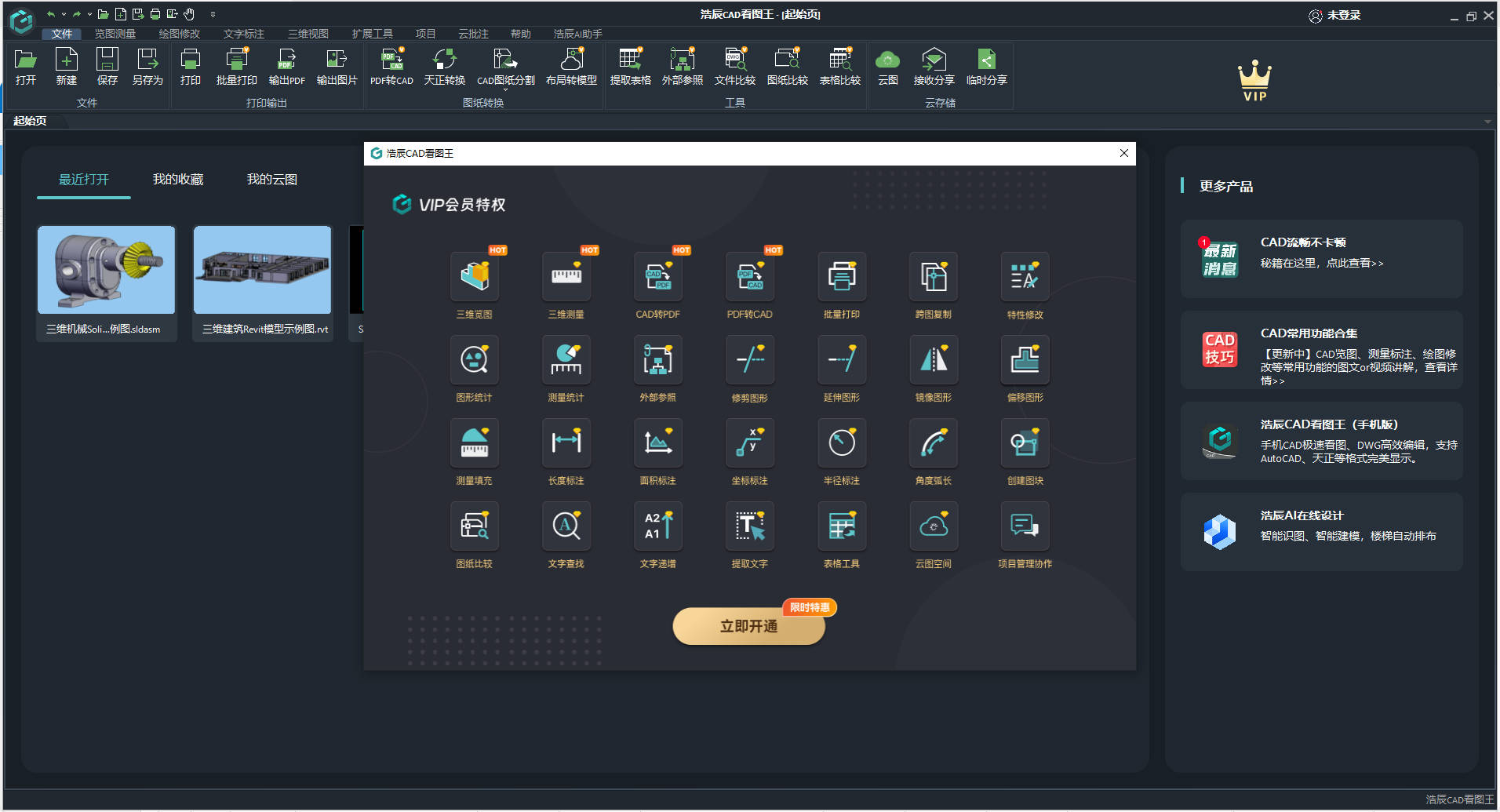Click the 立即开通 subscribe button

click(748, 626)
